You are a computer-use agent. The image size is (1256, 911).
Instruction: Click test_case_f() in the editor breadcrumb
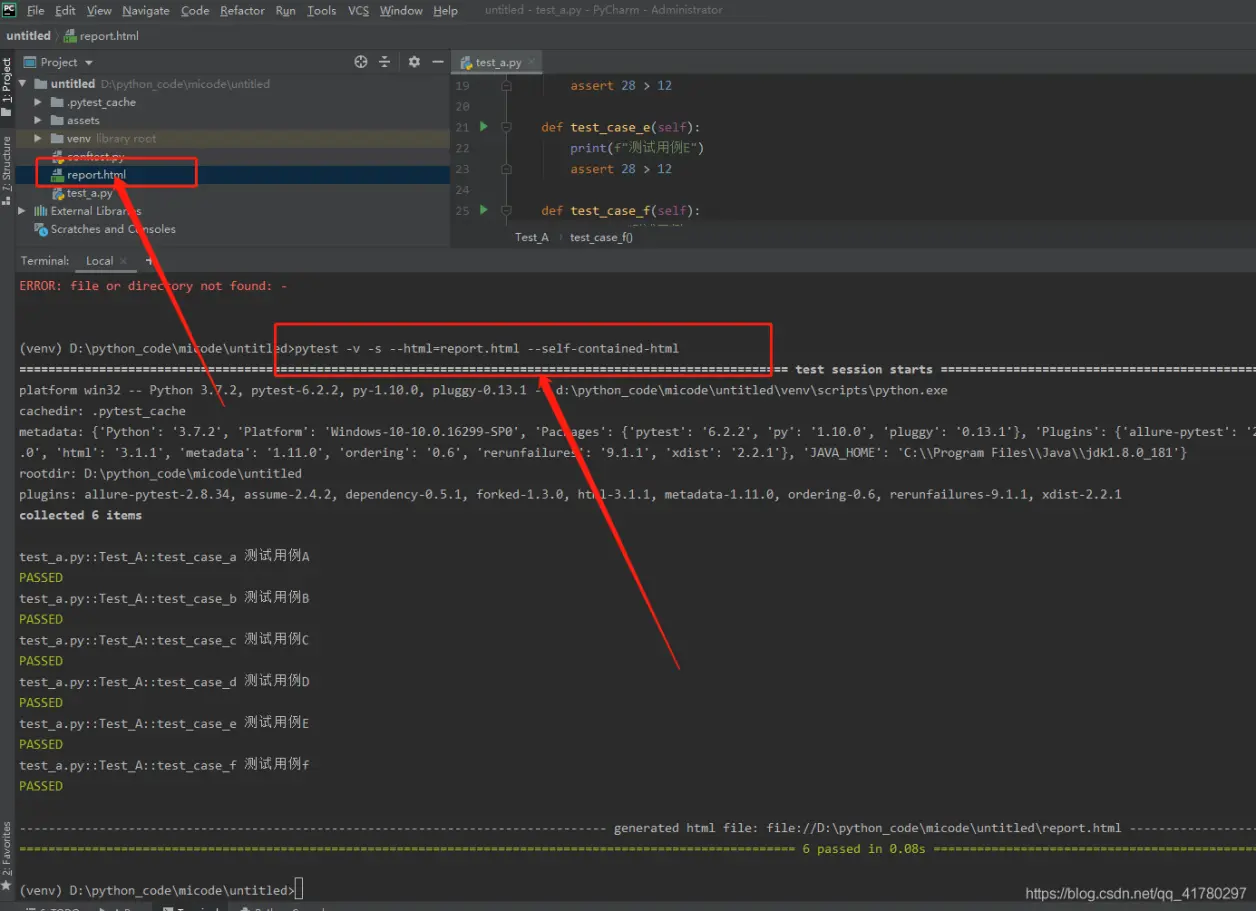(601, 237)
